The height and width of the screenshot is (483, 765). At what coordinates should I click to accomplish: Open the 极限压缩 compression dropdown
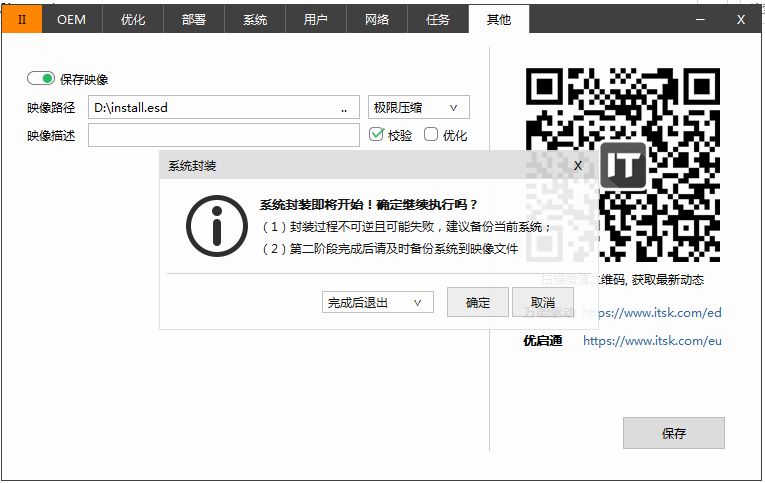point(419,107)
